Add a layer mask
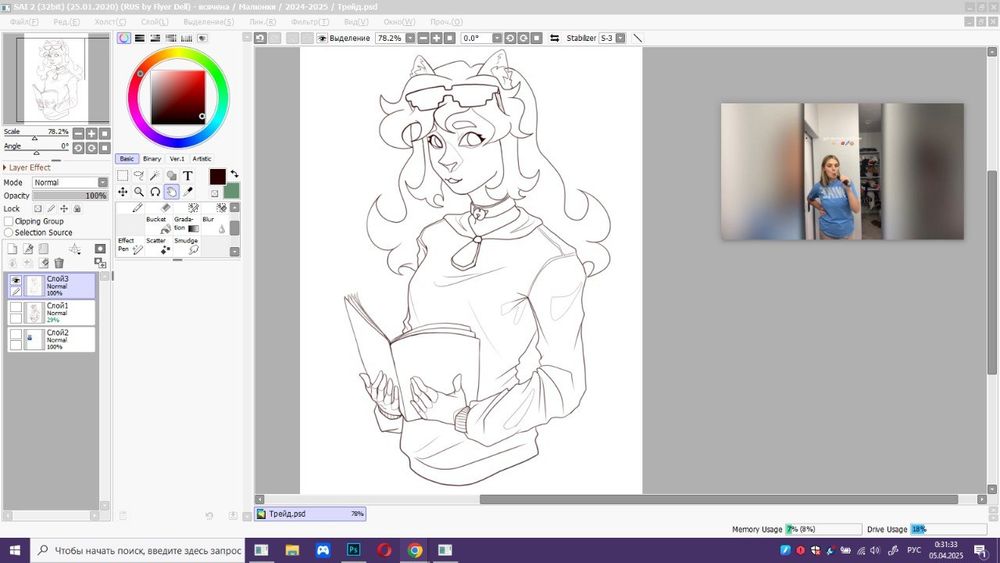1000x563 pixels. click(100, 249)
